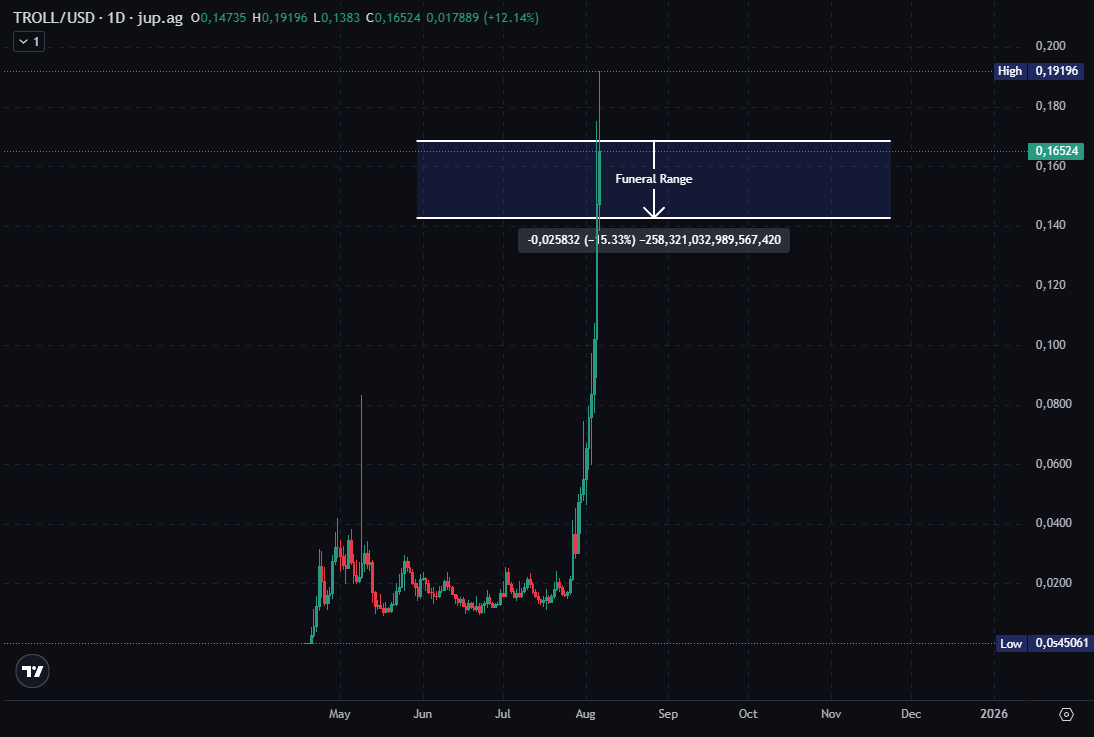The image size is (1094, 737).
Task: Click the Sep date axis label
Action: (668, 714)
